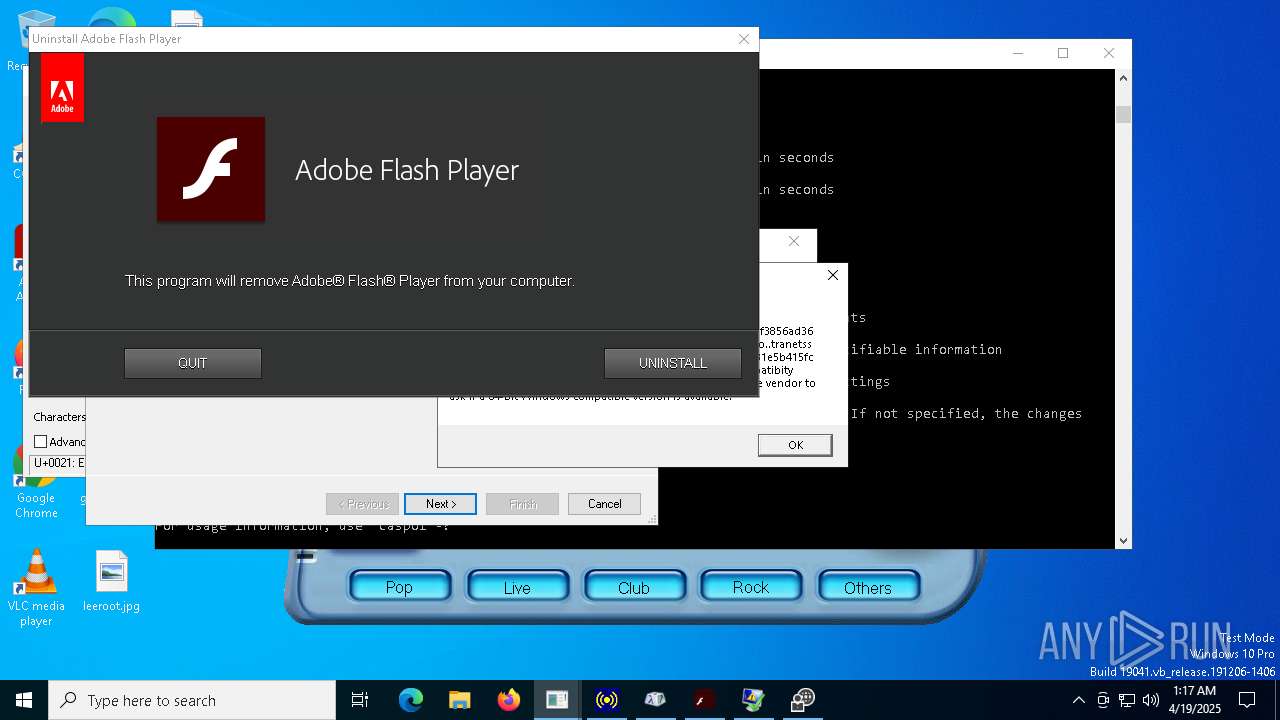Maximize the console window
The image size is (1280, 720).
tap(1063, 53)
